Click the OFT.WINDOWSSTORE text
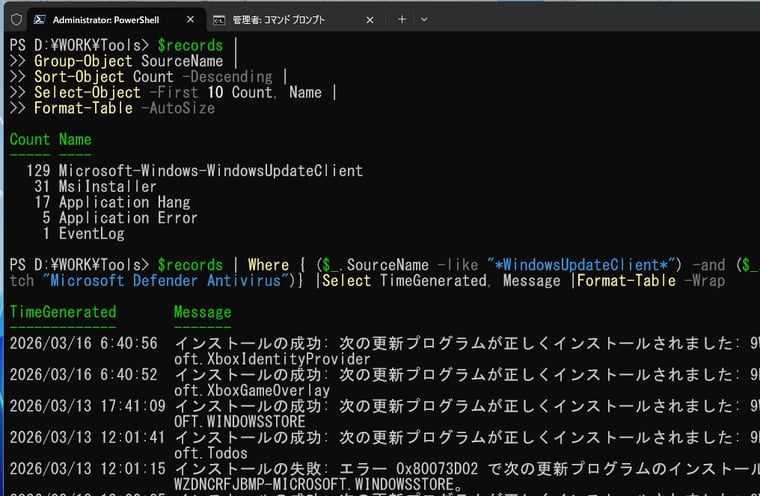Viewport: 760px width, 496px height. point(240,421)
